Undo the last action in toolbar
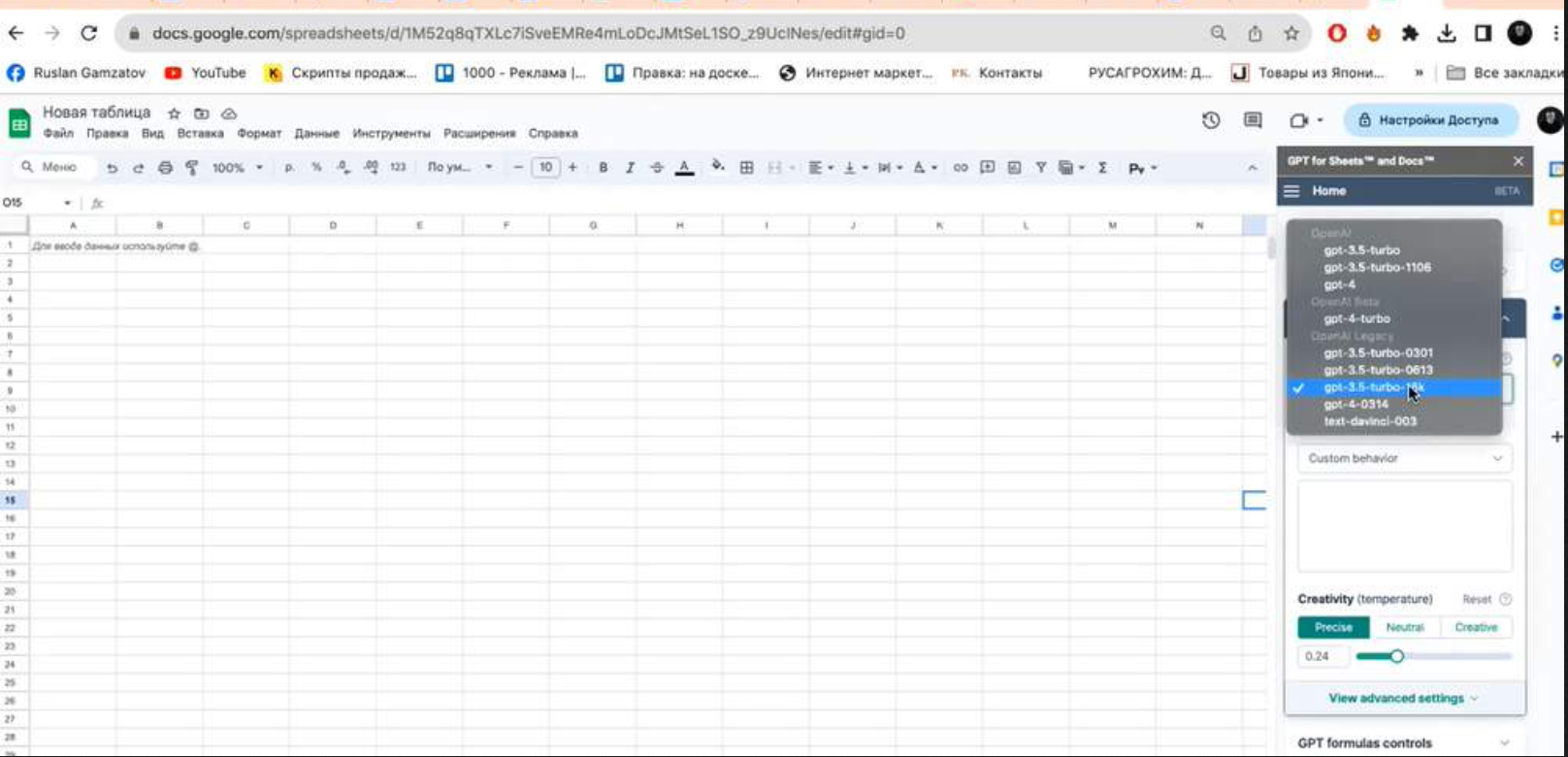The height and width of the screenshot is (757, 1568). [112, 168]
